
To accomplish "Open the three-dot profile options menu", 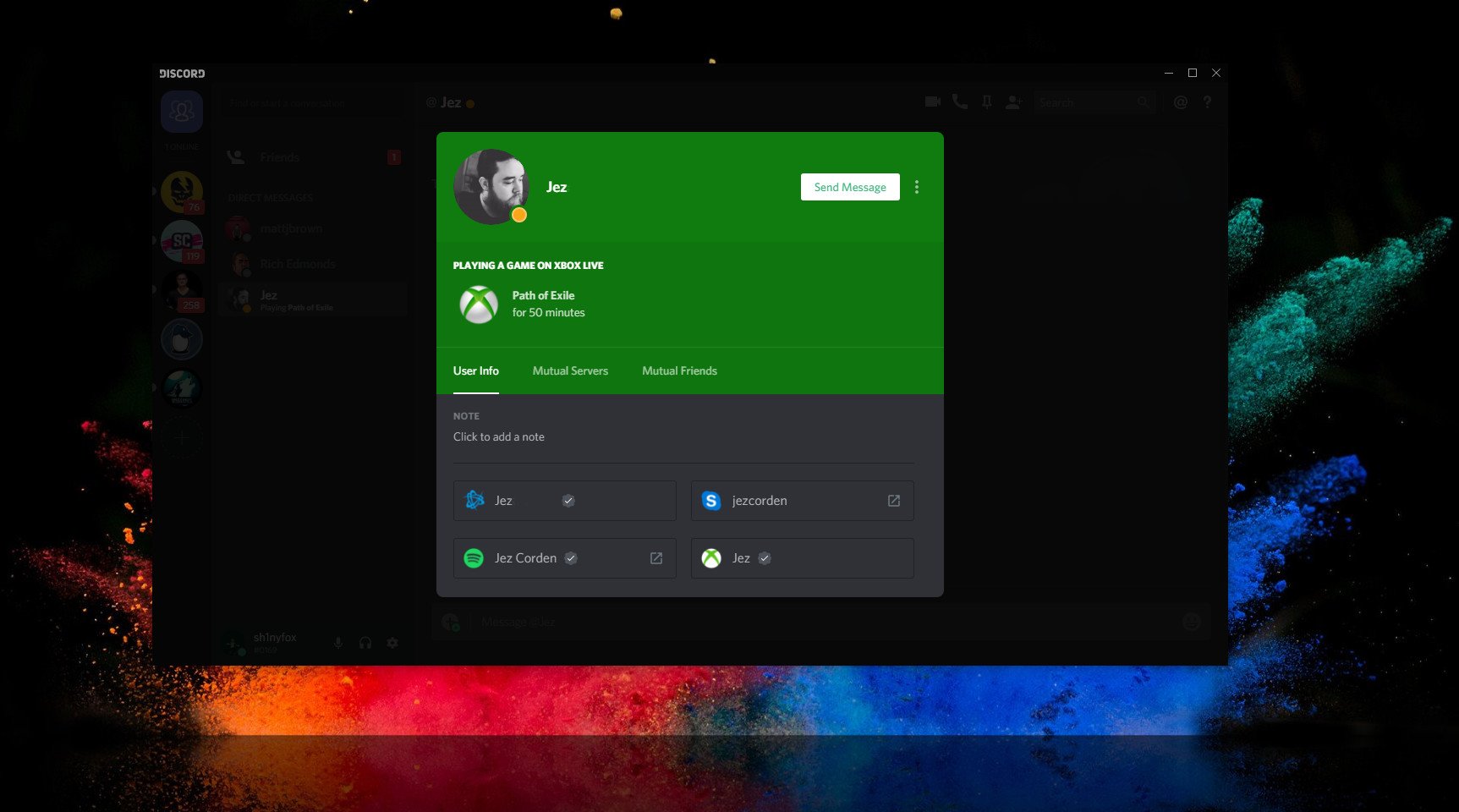I will tap(917, 187).
